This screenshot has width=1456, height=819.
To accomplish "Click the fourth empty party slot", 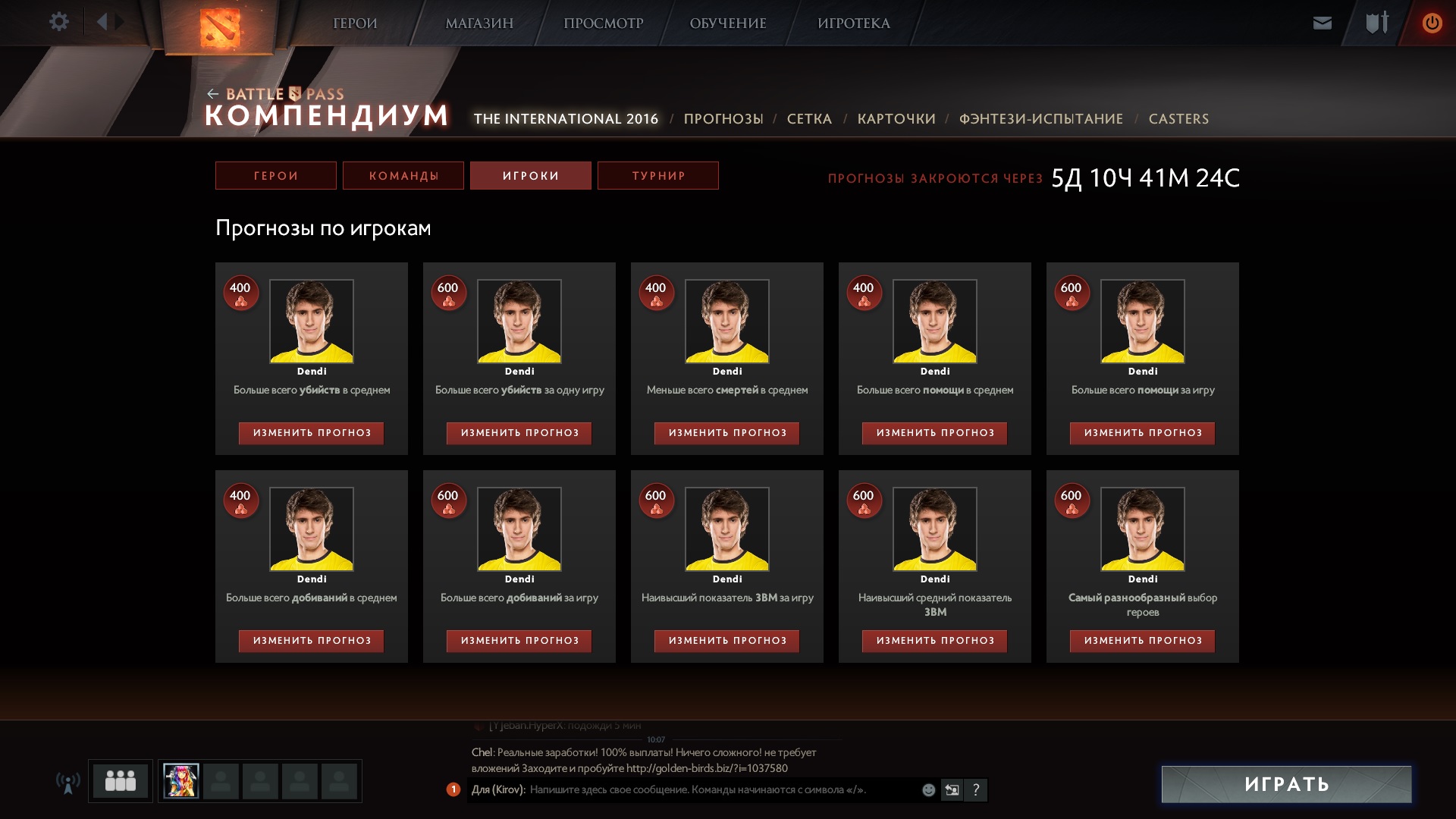I will [339, 781].
